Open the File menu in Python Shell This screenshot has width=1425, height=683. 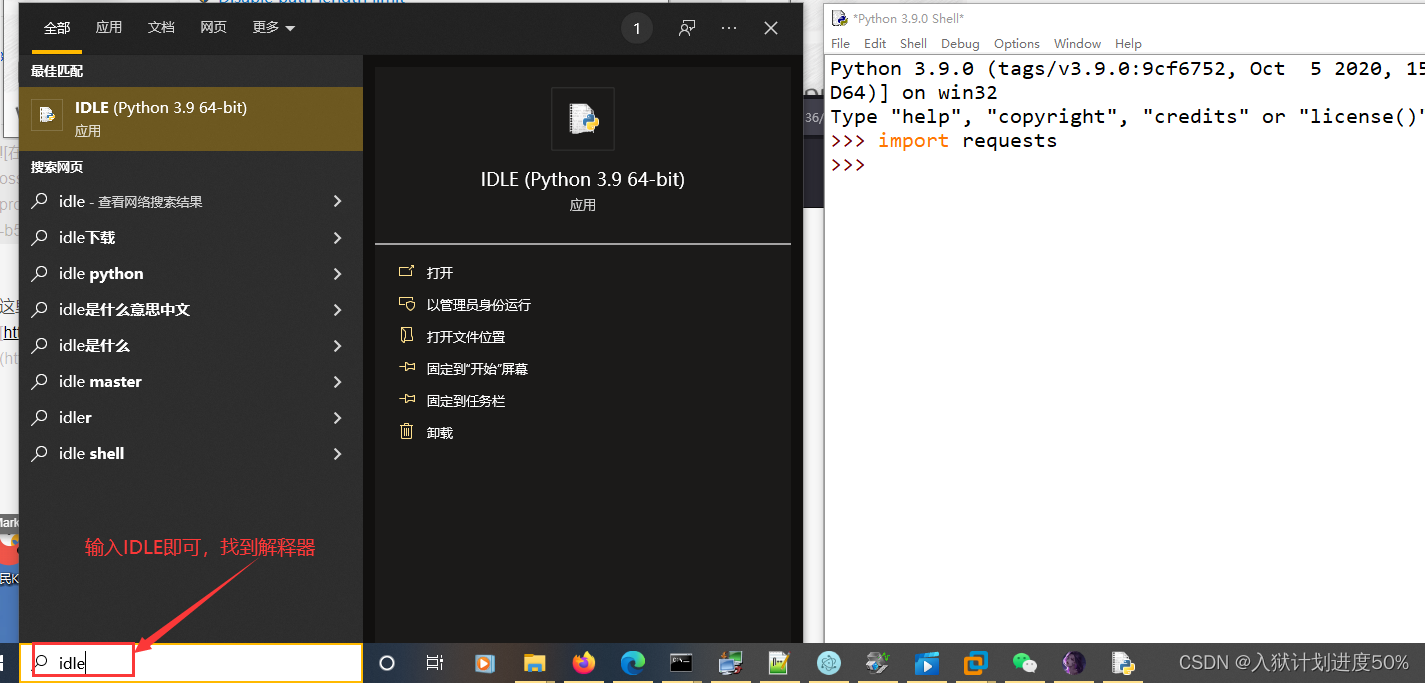[x=840, y=43]
